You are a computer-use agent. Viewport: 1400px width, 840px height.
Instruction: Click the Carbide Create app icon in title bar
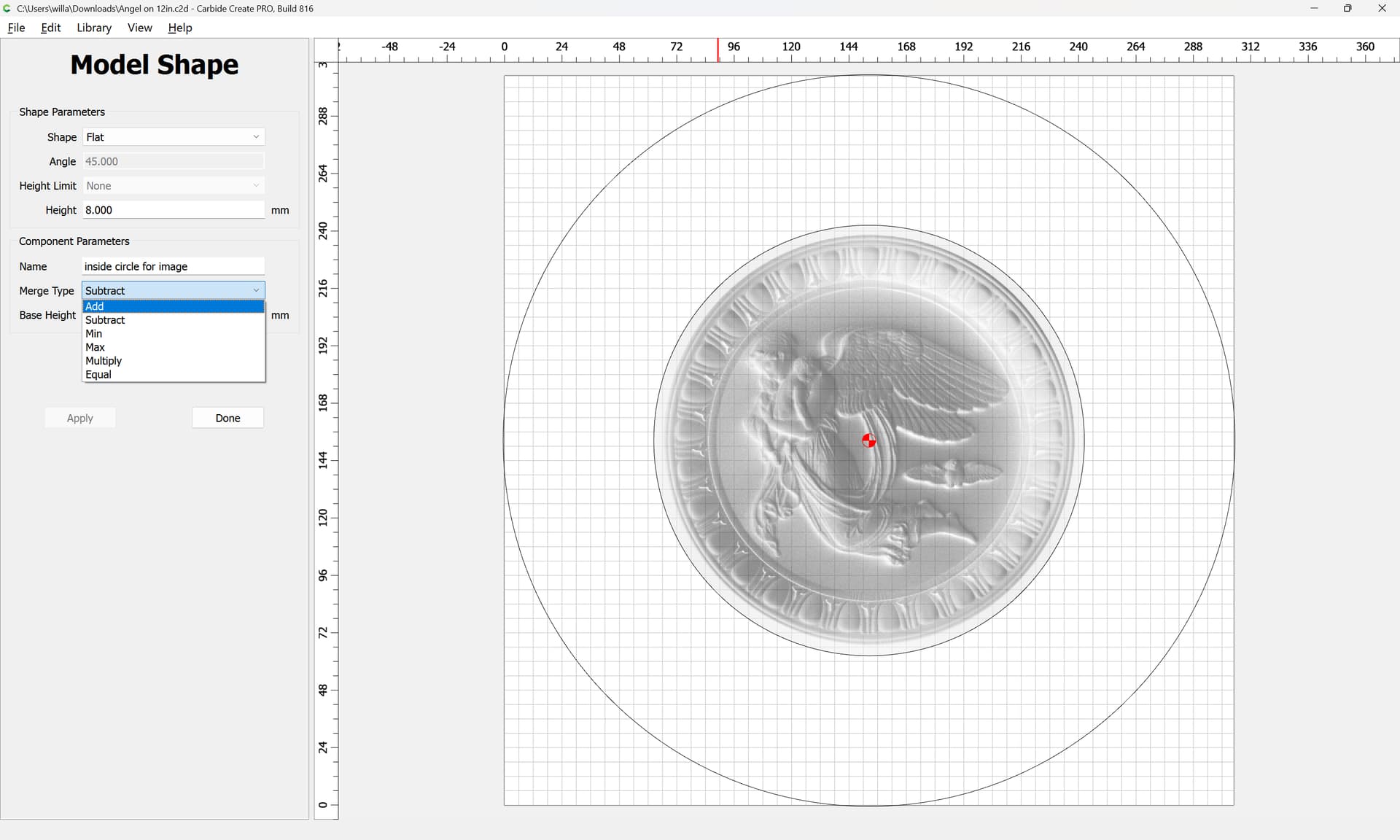click(7, 8)
